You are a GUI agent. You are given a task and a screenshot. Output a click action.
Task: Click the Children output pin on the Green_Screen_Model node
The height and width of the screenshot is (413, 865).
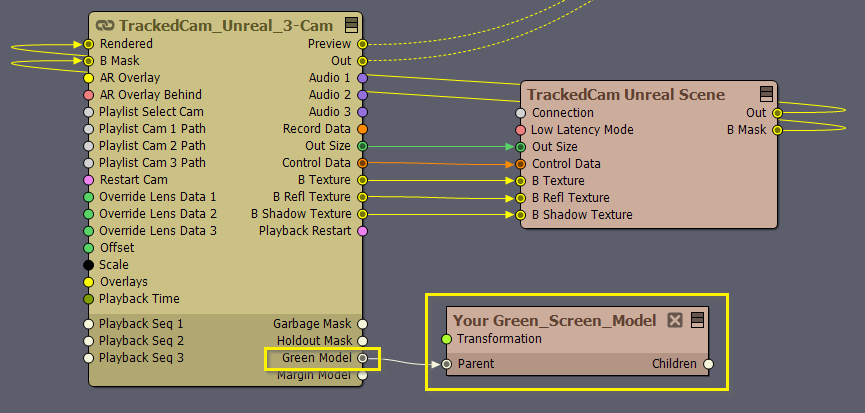click(708, 364)
